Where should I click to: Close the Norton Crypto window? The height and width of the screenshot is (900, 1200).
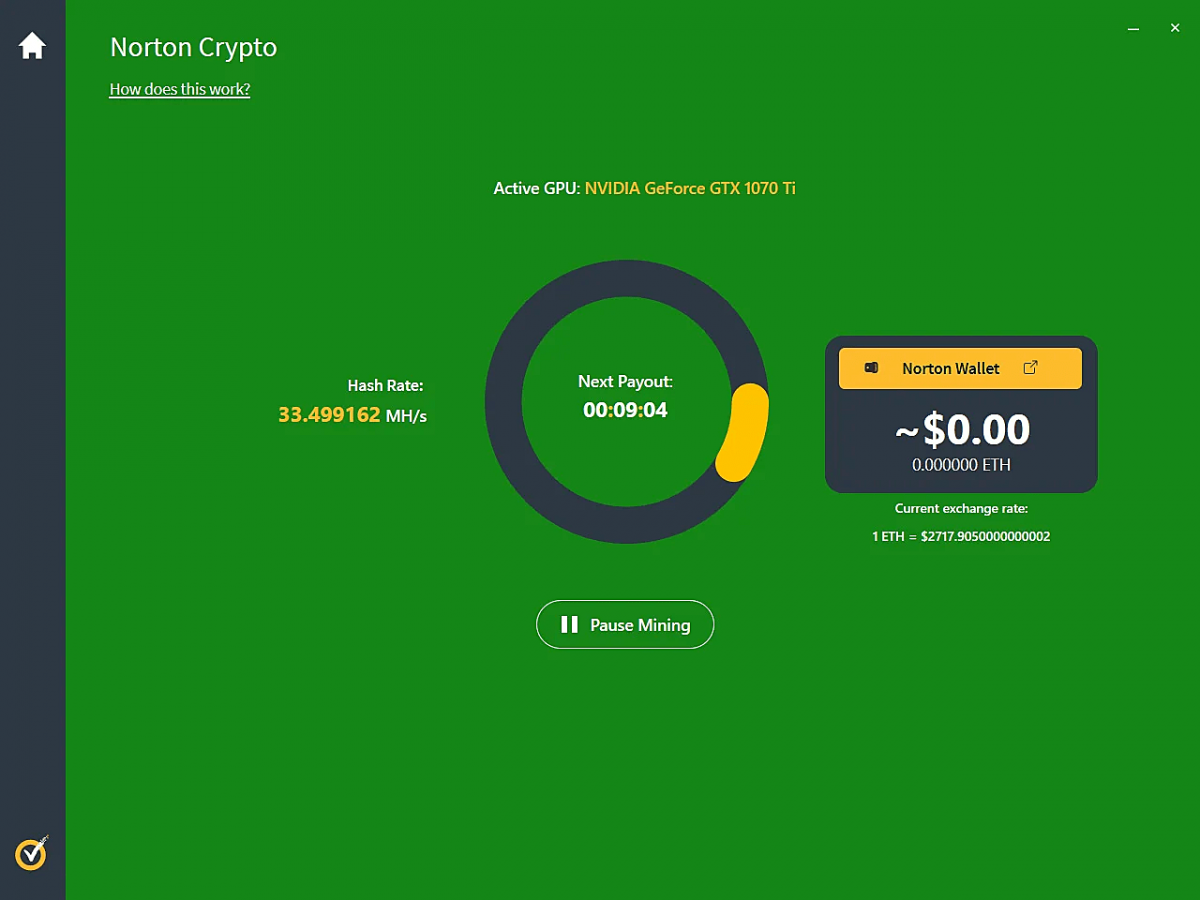pyautogui.click(x=1175, y=29)
